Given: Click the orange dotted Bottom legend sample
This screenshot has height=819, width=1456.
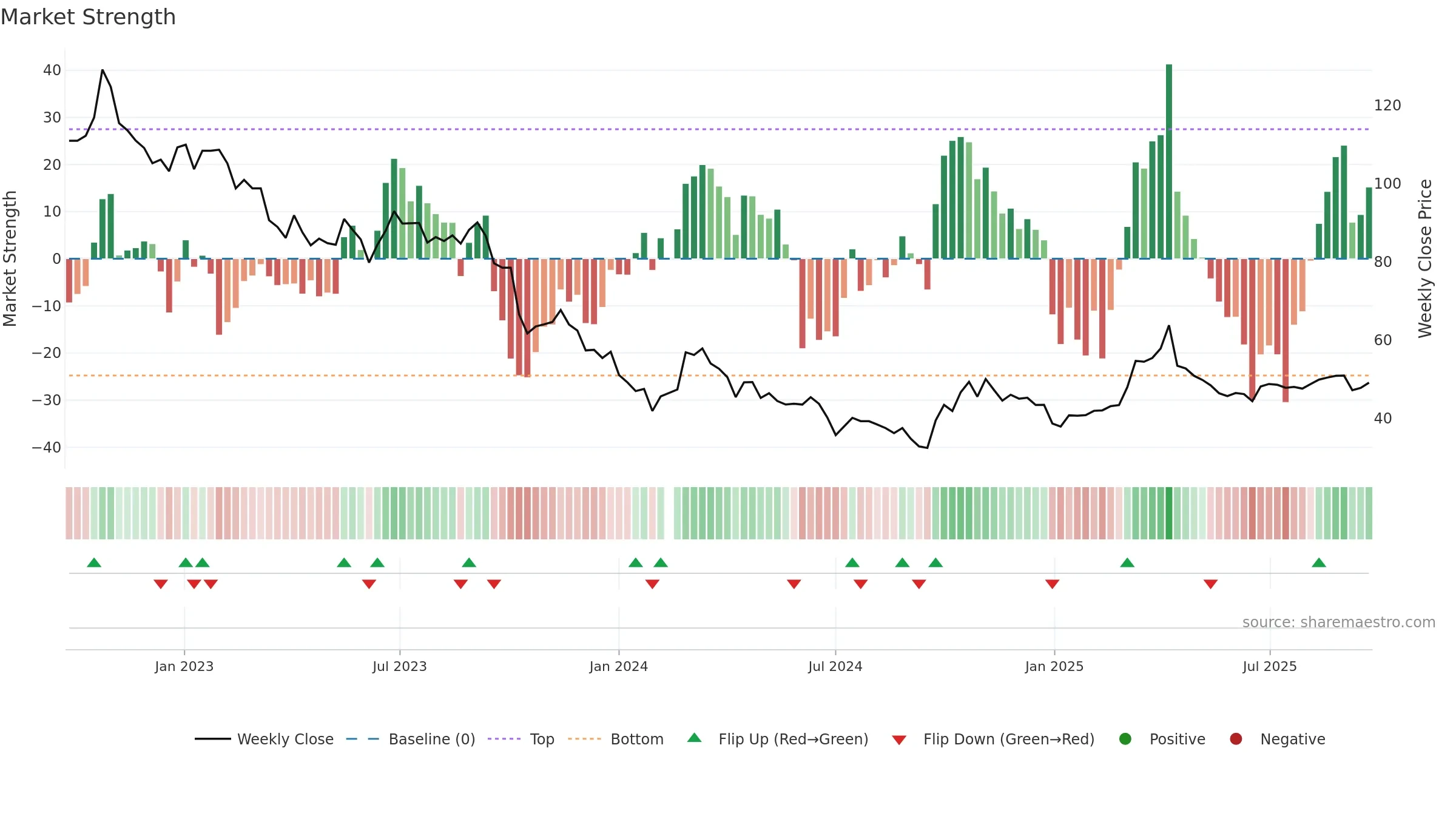Looking at the screenshot, I should pos(585,739).
